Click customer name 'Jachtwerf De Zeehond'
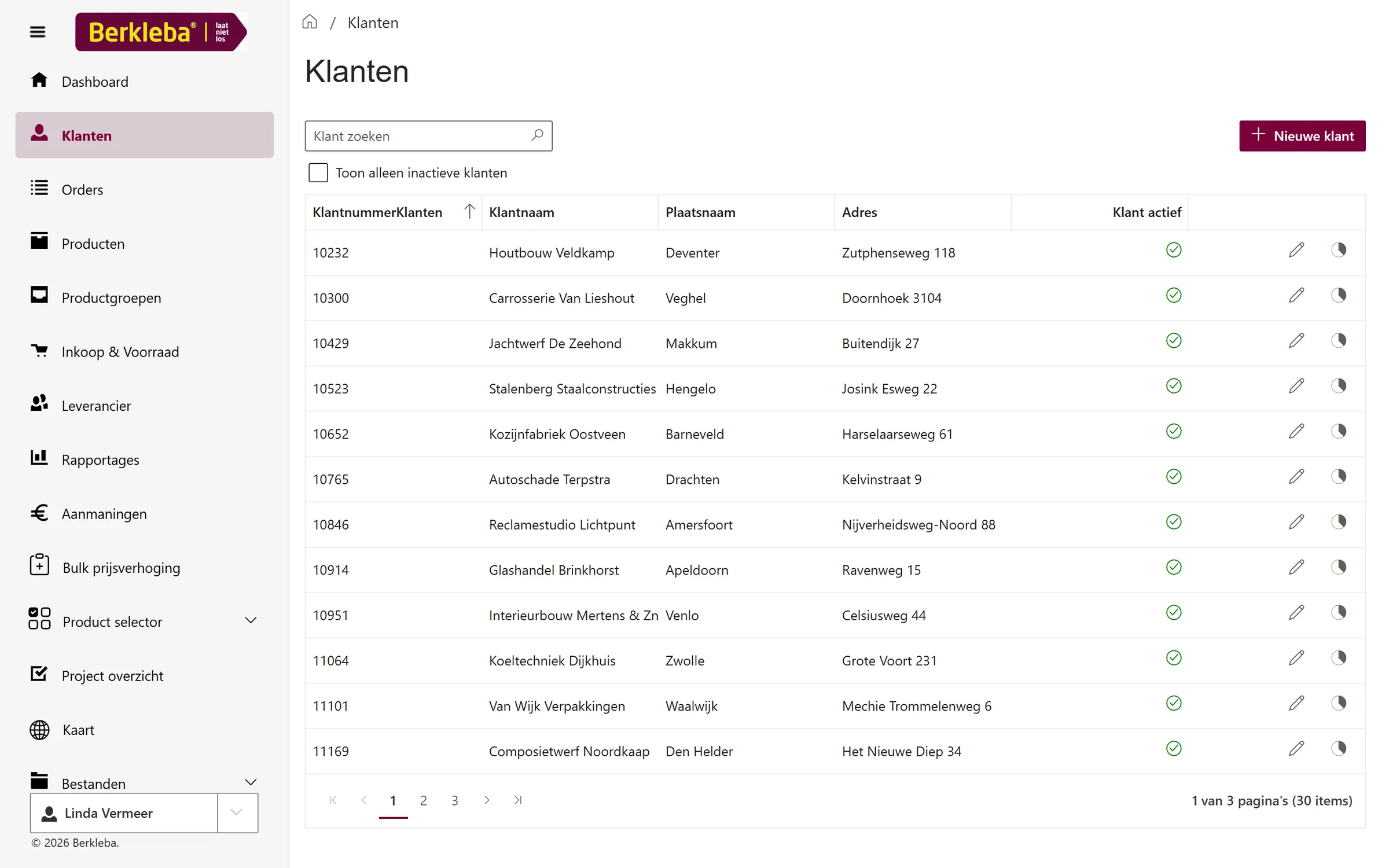The image size is (1389, 868). pyautogui.click(x=555, y=343)
